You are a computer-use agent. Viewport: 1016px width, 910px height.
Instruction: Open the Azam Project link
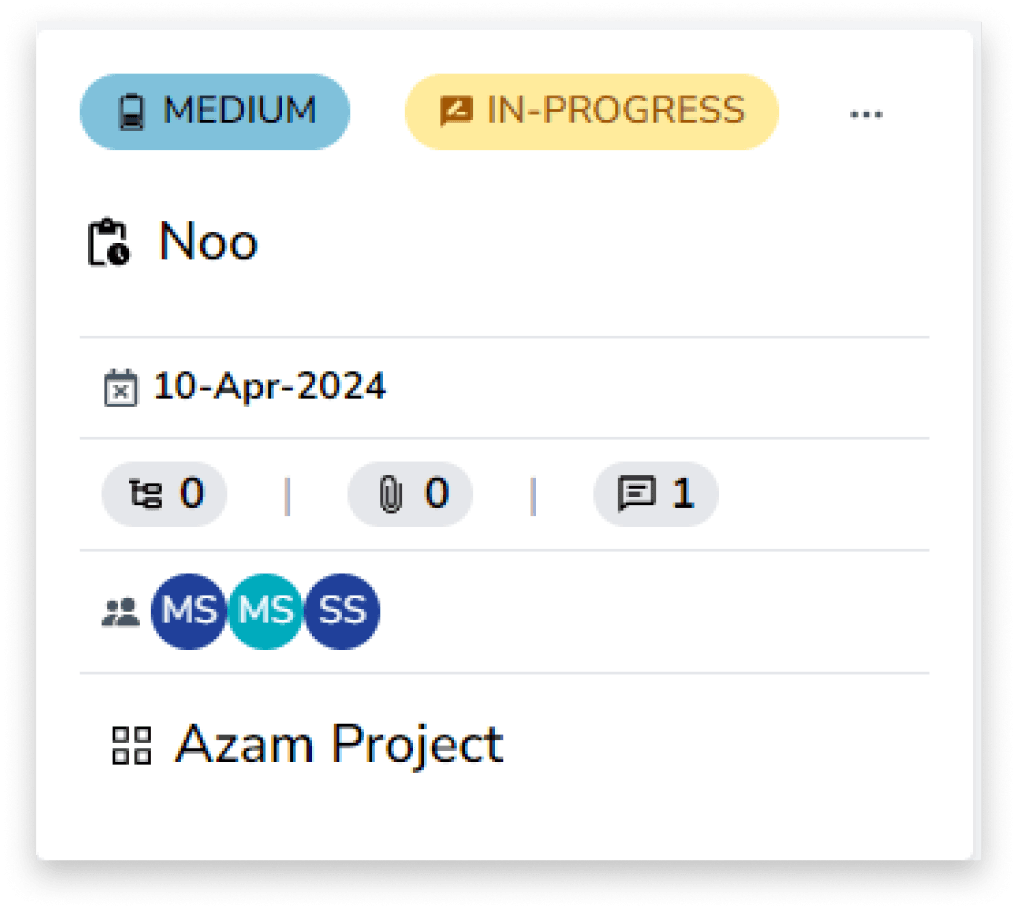click(x=339, y=745)
